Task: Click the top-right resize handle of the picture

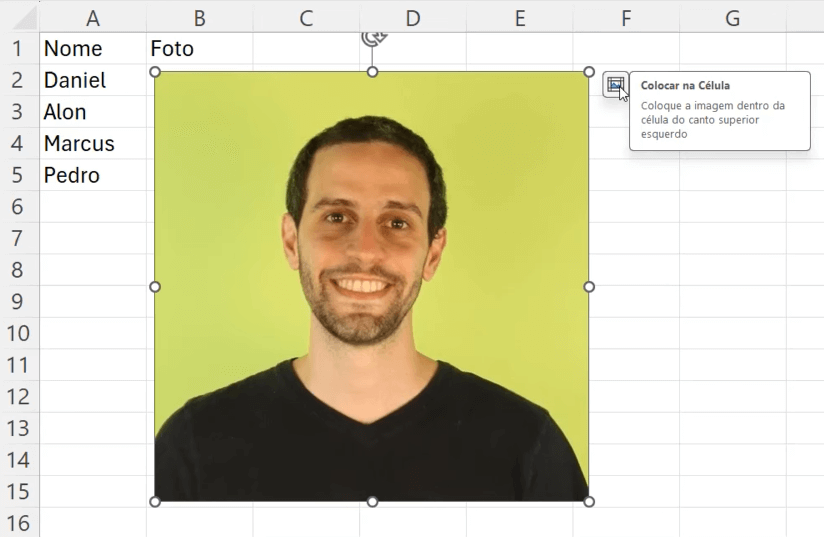Action: (x=589, y=71)
